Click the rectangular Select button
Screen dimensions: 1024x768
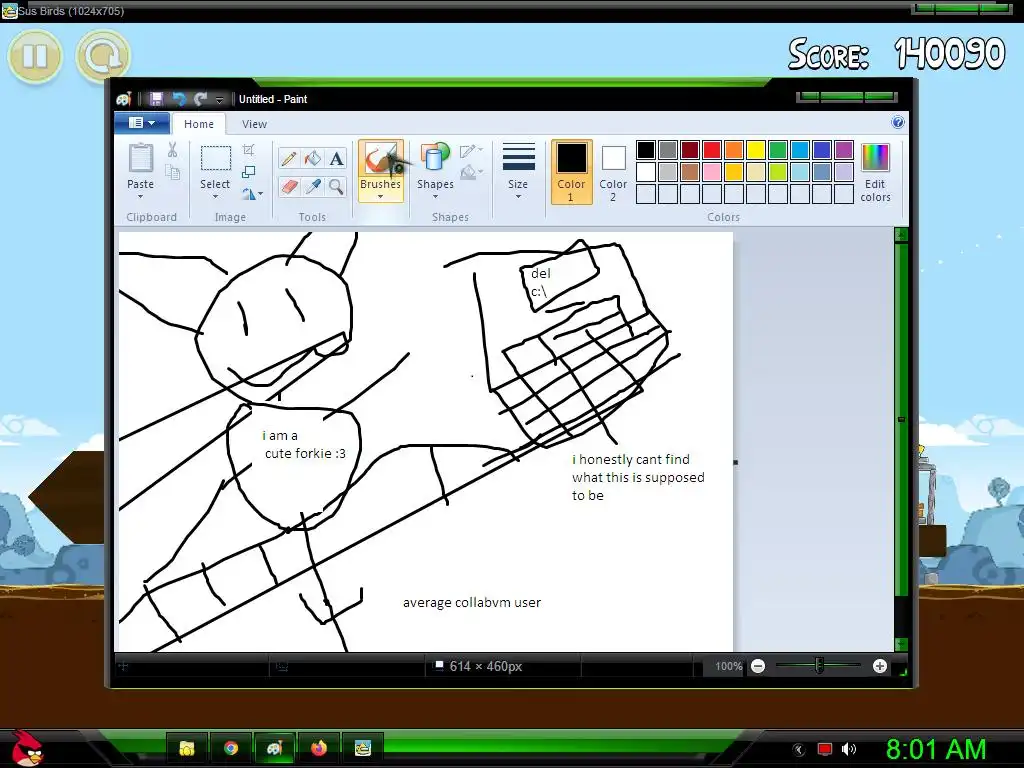coord(215,159)
